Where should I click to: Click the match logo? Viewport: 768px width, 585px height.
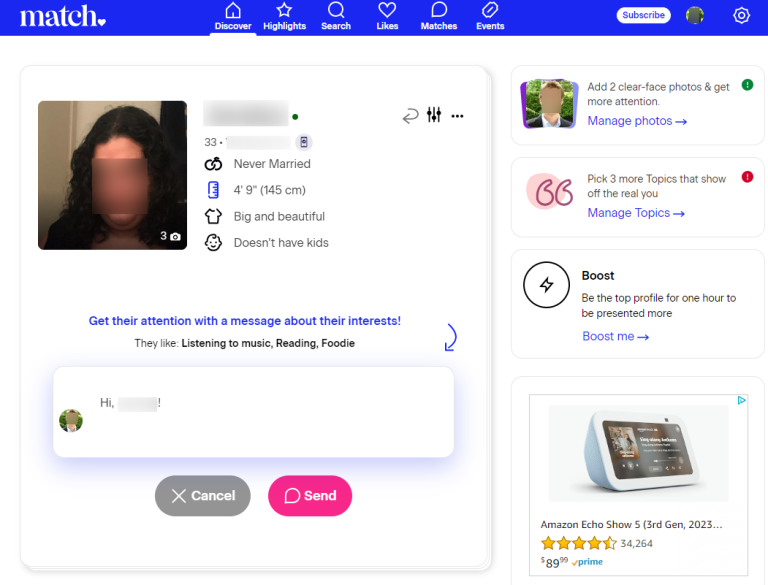pyautogui.click(x=62, y=16)
